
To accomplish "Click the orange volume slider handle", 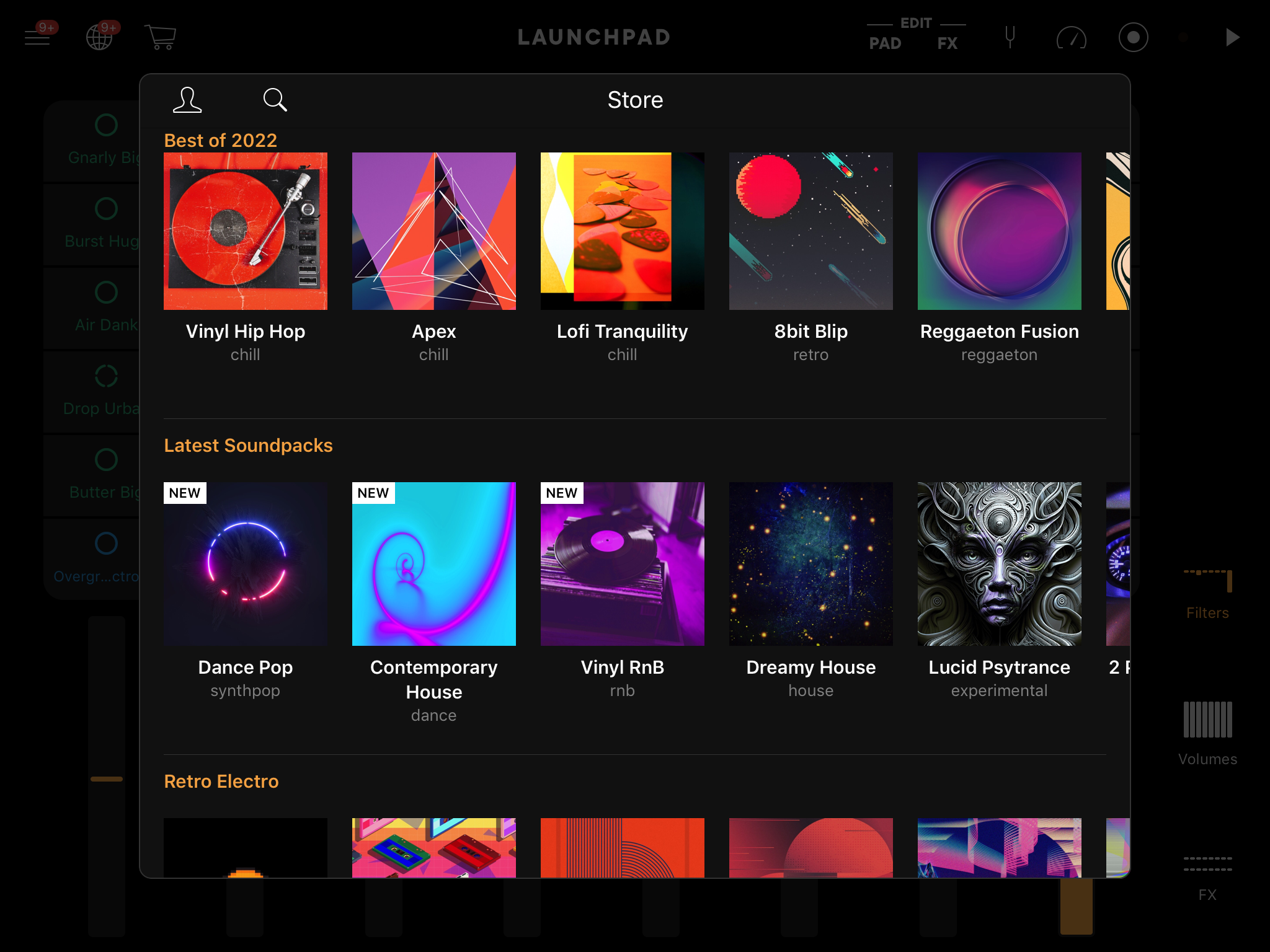I will pos(107,779).
